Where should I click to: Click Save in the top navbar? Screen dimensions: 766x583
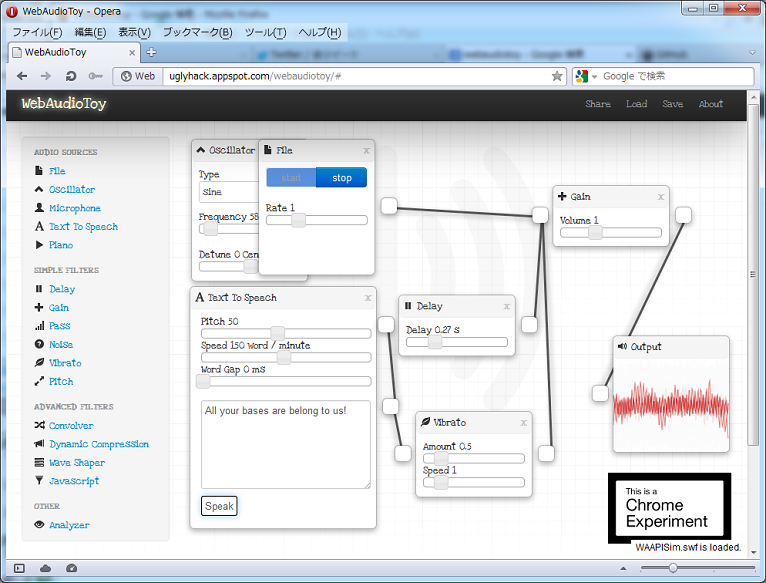click(x=672, y=104)
